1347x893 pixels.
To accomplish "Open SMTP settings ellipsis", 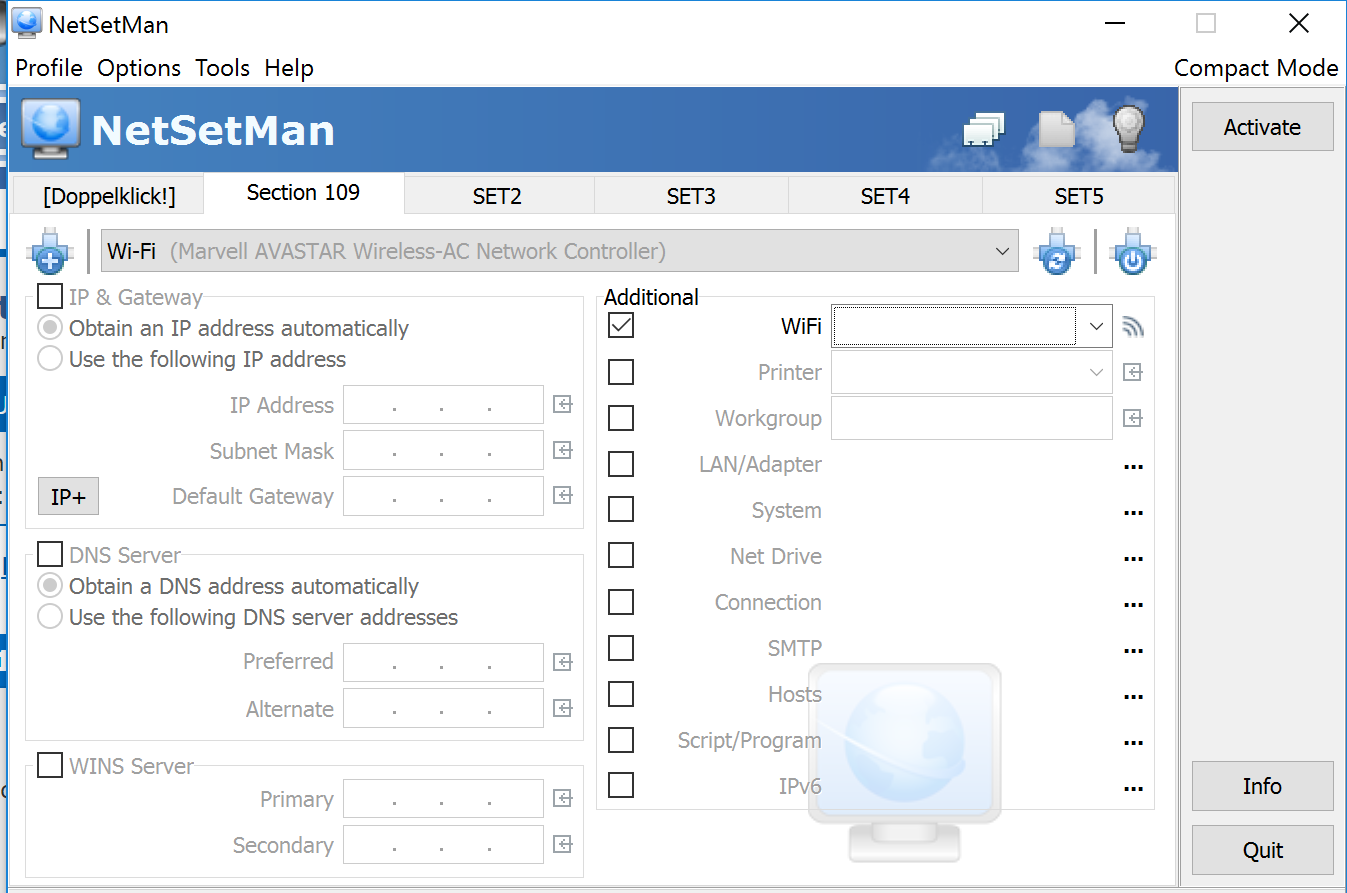I will tap(1133, 650).
